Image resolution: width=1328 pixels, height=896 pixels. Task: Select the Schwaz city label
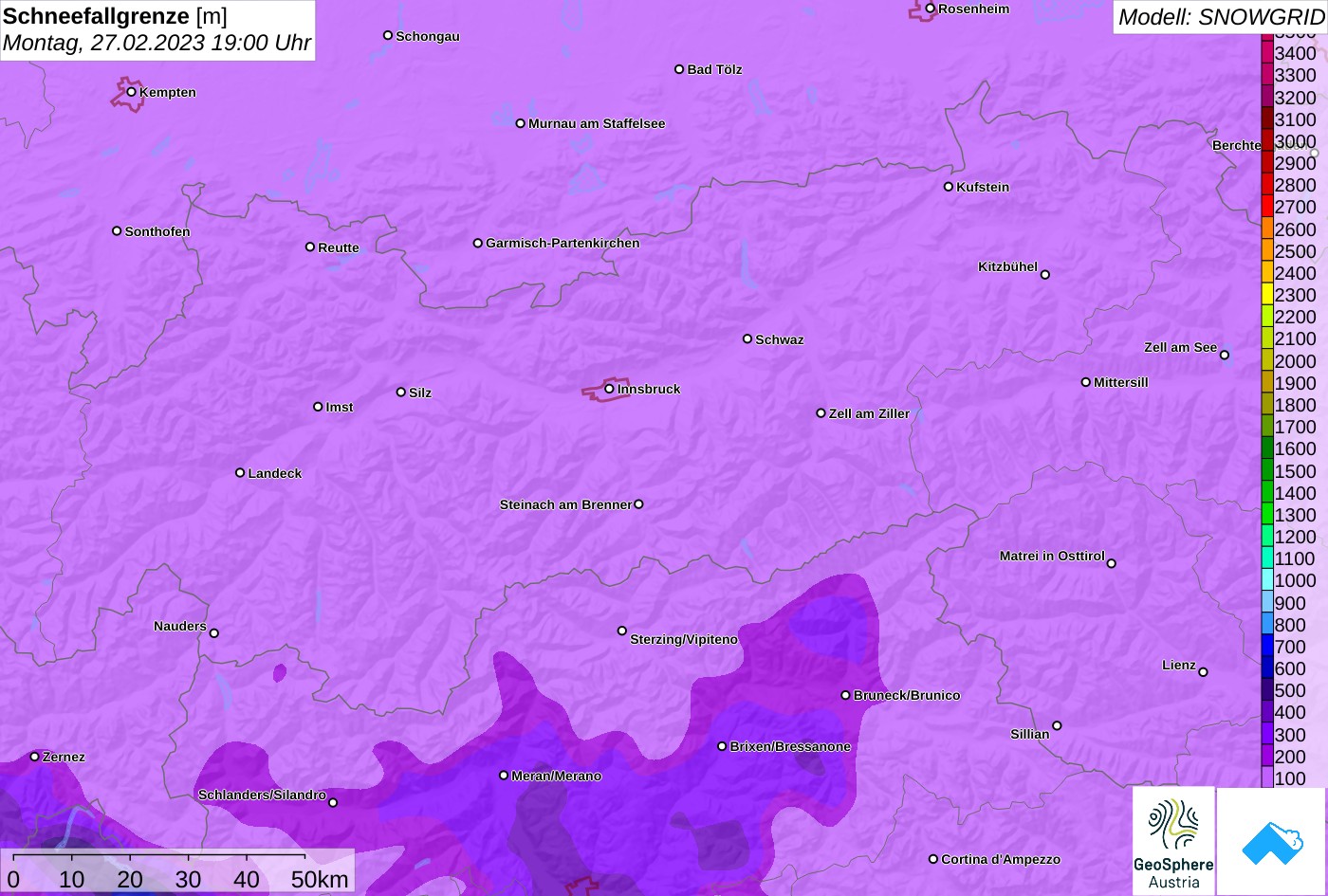point(780,340)
